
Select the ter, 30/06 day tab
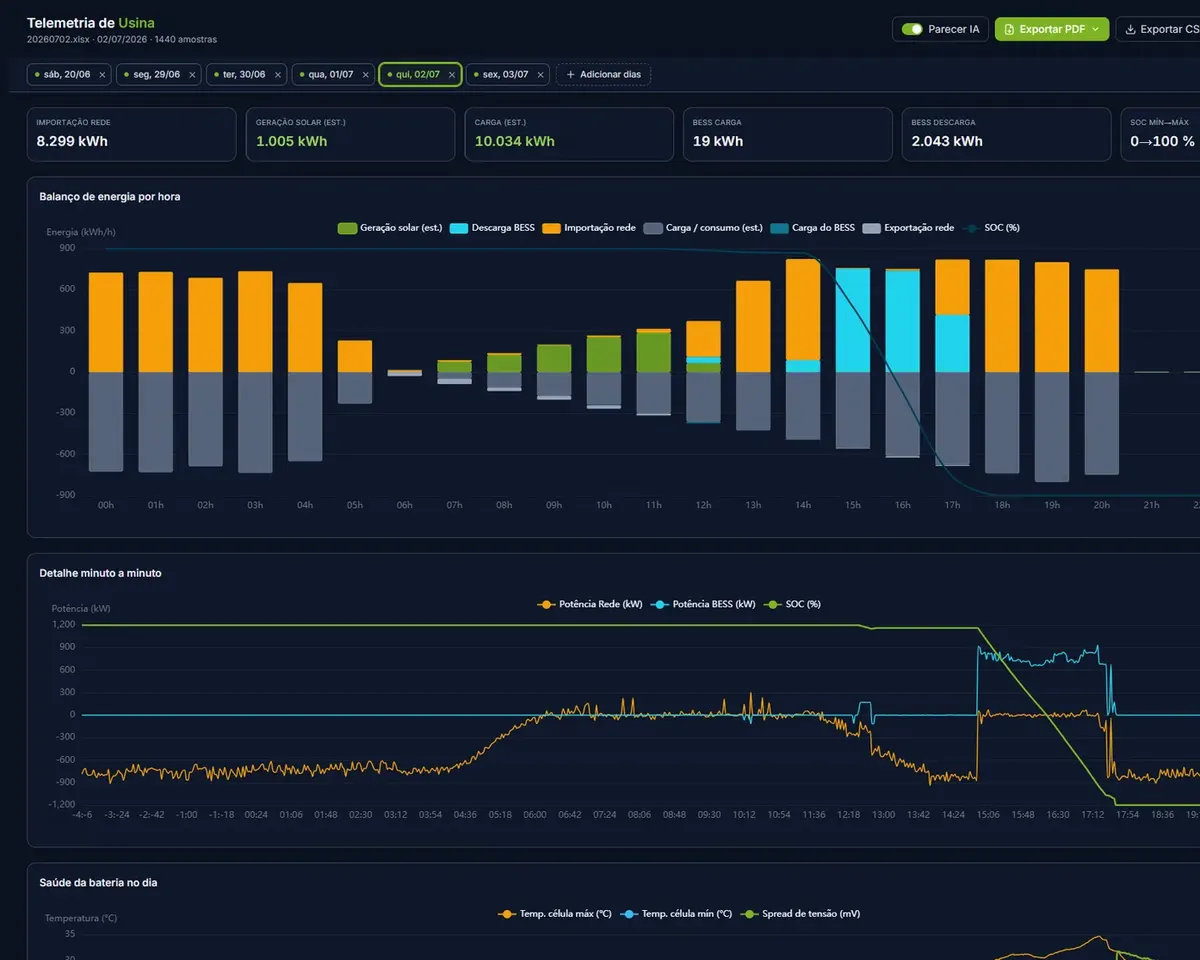pyautogui.click(x=246, y=74)
